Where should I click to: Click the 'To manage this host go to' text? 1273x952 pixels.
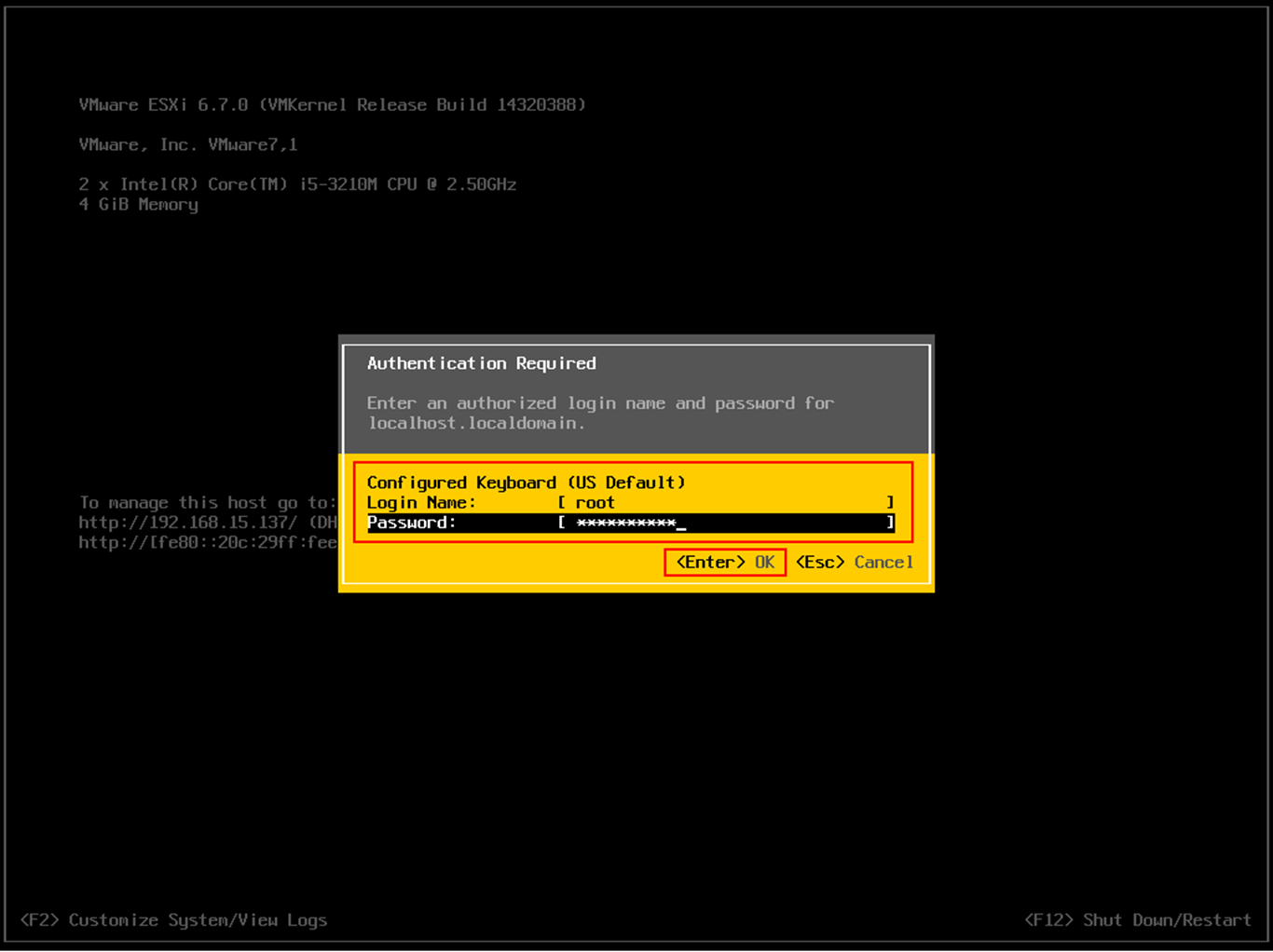click(x=208, y=503)
